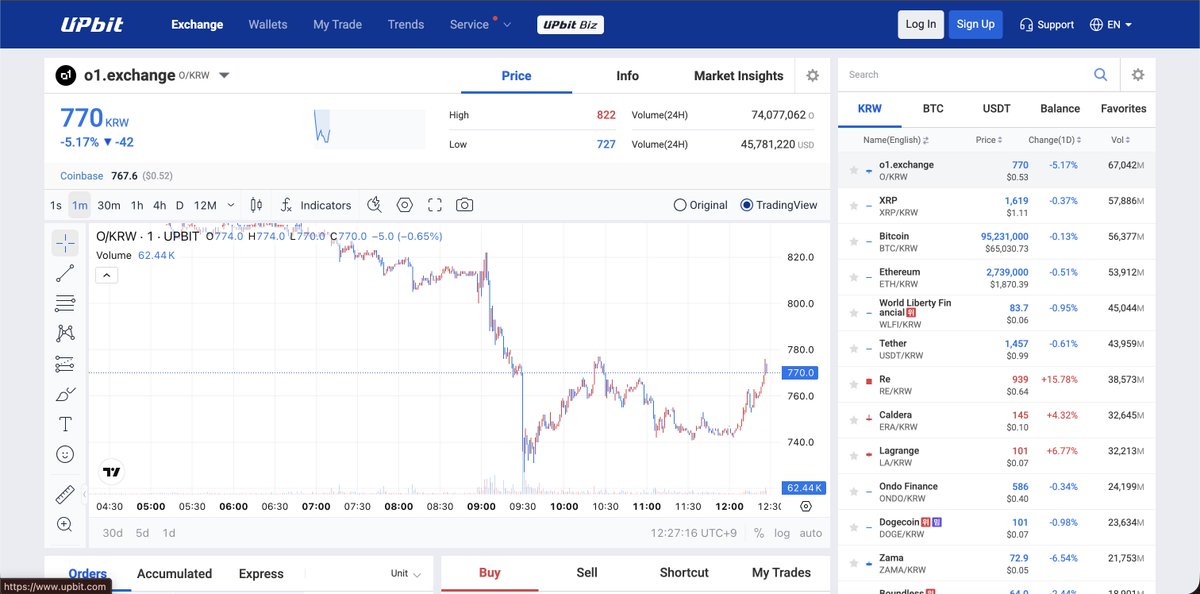1200x594 pixels.
Task: Select the 30m timeframe
Action: point(109,205)
